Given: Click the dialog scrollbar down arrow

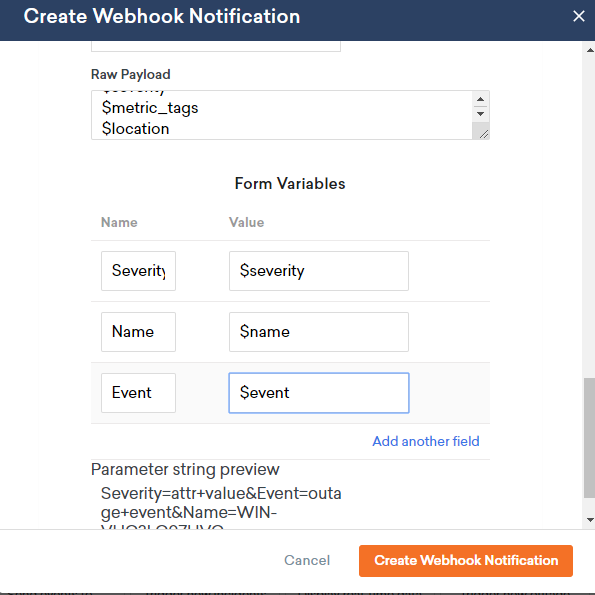Looking at the screenshot, I should 590,520.
